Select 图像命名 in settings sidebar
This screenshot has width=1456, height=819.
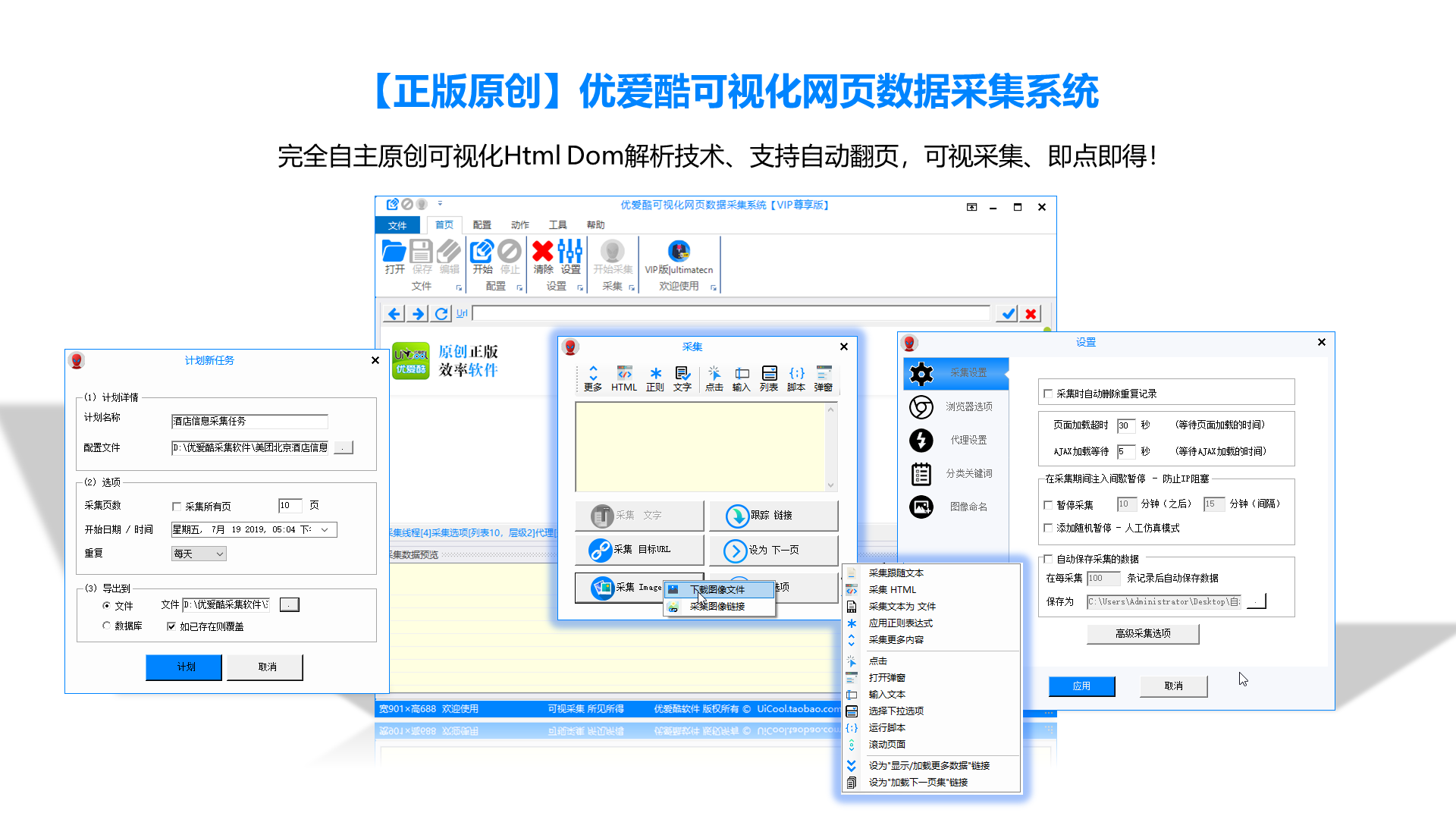[956, 507]
